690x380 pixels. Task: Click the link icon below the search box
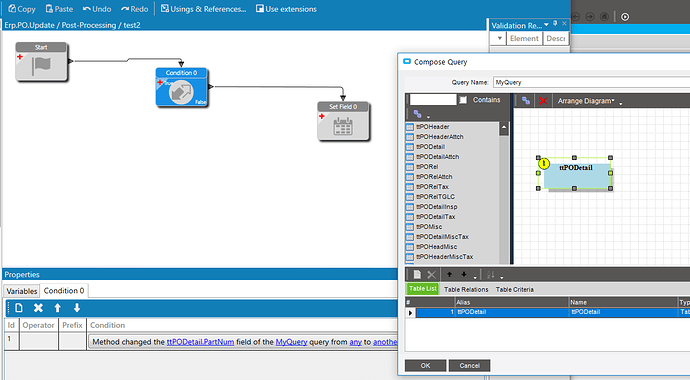(418, 114)
